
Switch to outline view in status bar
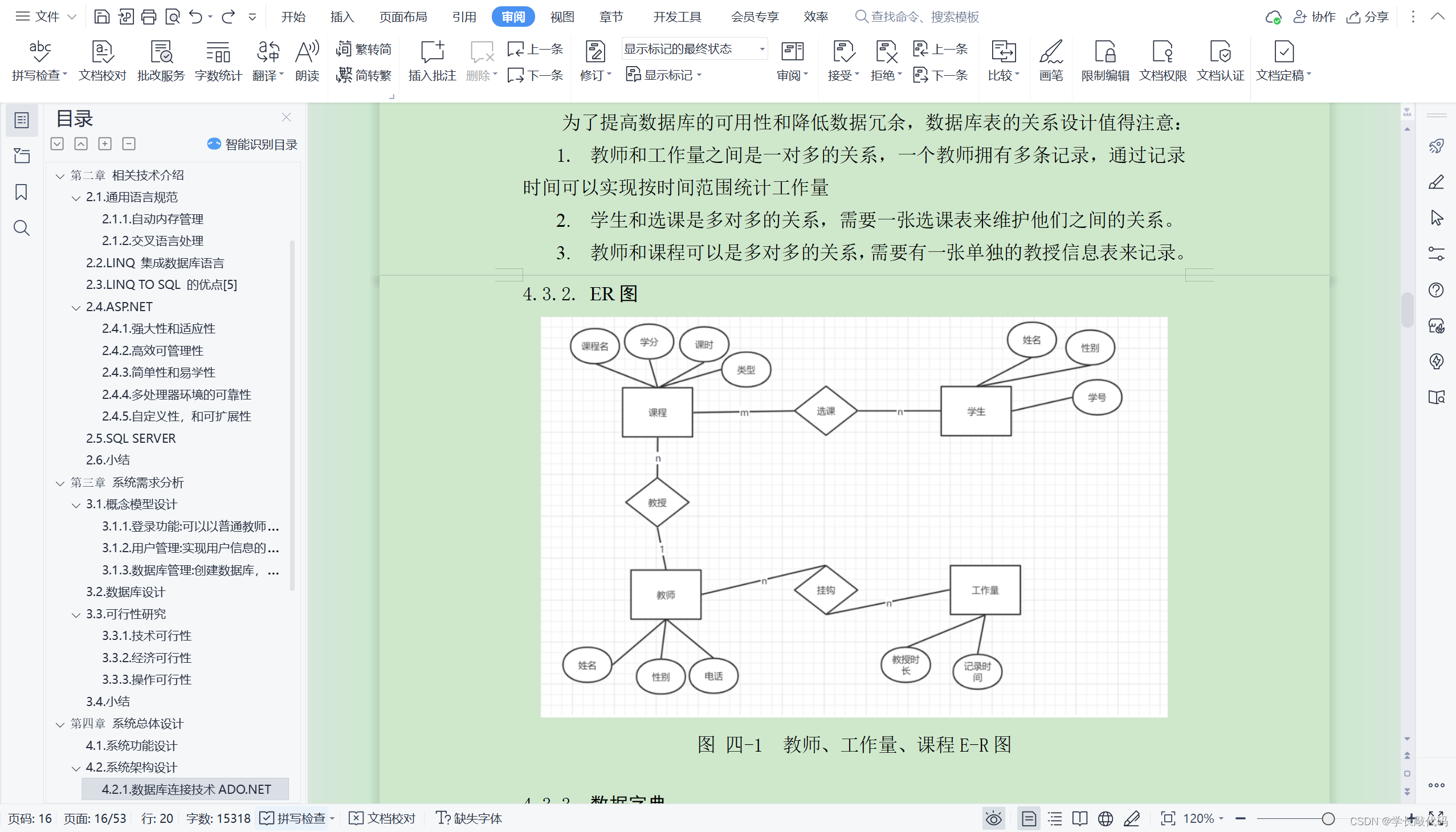pyautogui.click(x=1055, y=818)
